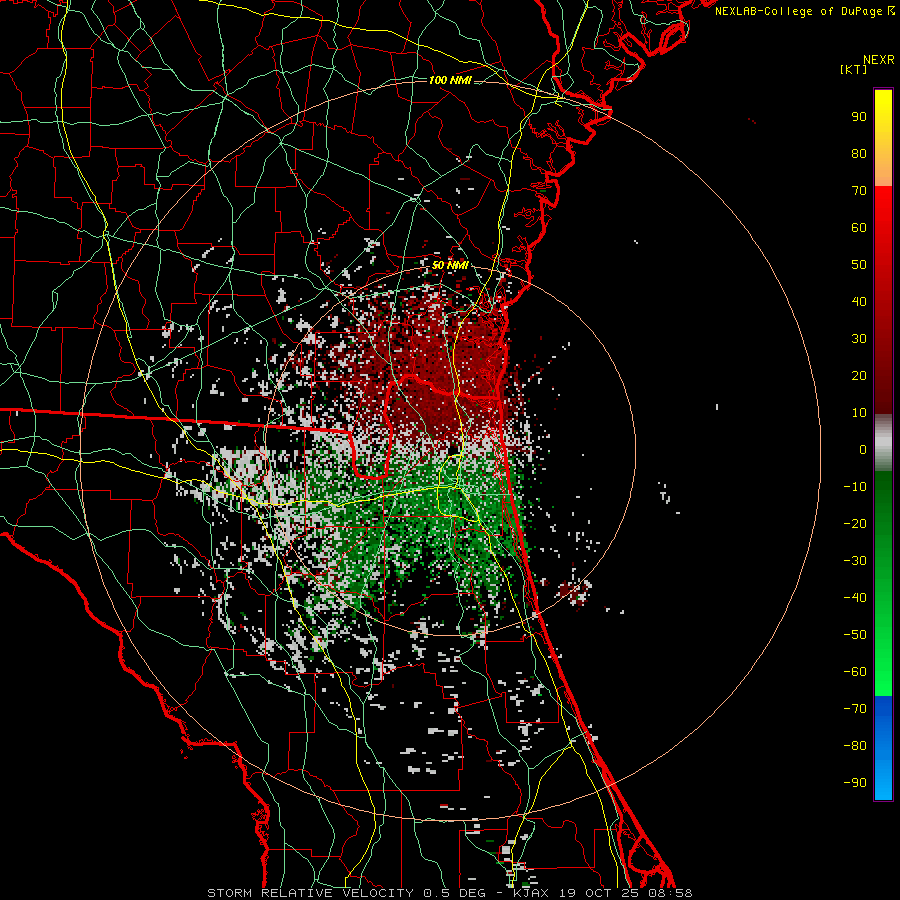Image resolution: width=900 pixels, height=900 pixels.
Task: Select the 20 tick label on the velocity scale
Action: coord(859,376)
